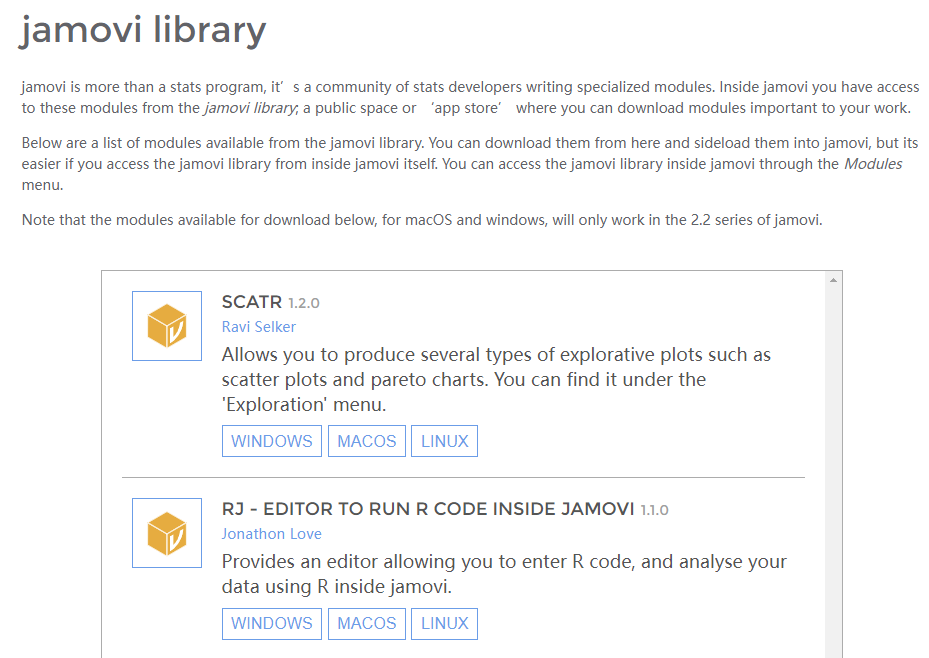Download SCATR for Windows
Viewport: 929px width, 658px height.
[x=272, y=441]
